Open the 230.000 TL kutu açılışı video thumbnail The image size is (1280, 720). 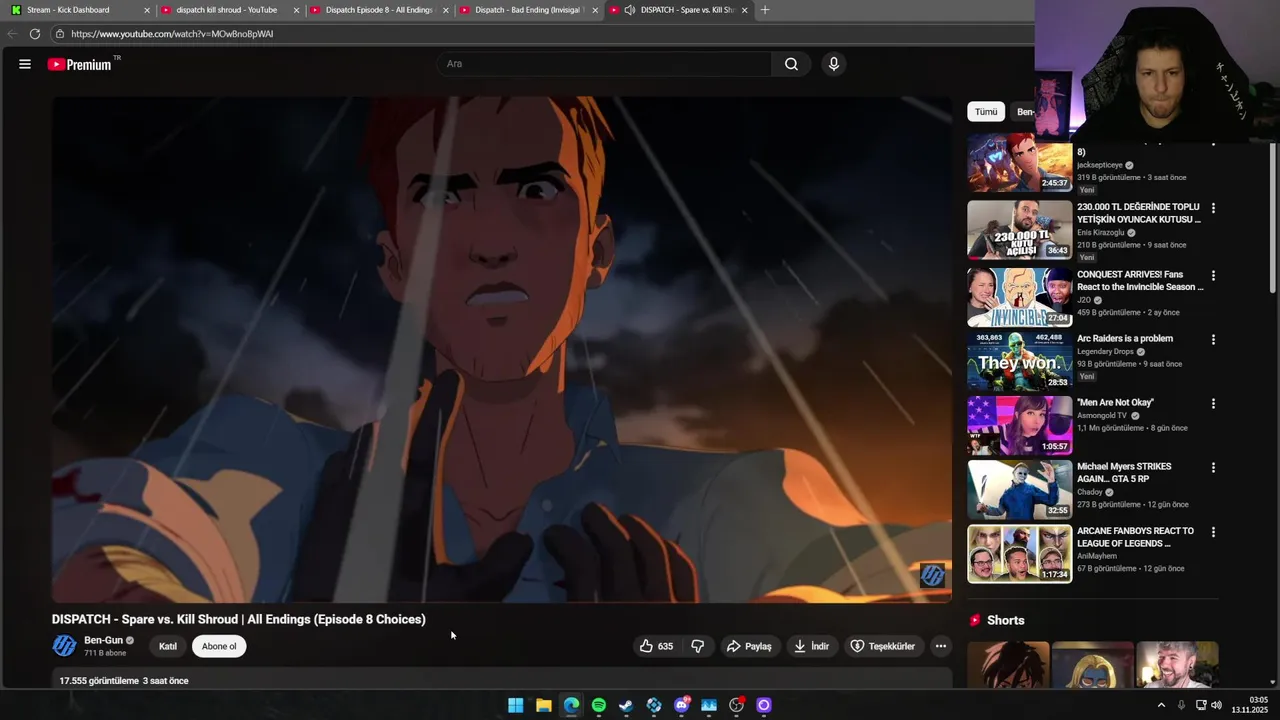[x=1019, y=230]
